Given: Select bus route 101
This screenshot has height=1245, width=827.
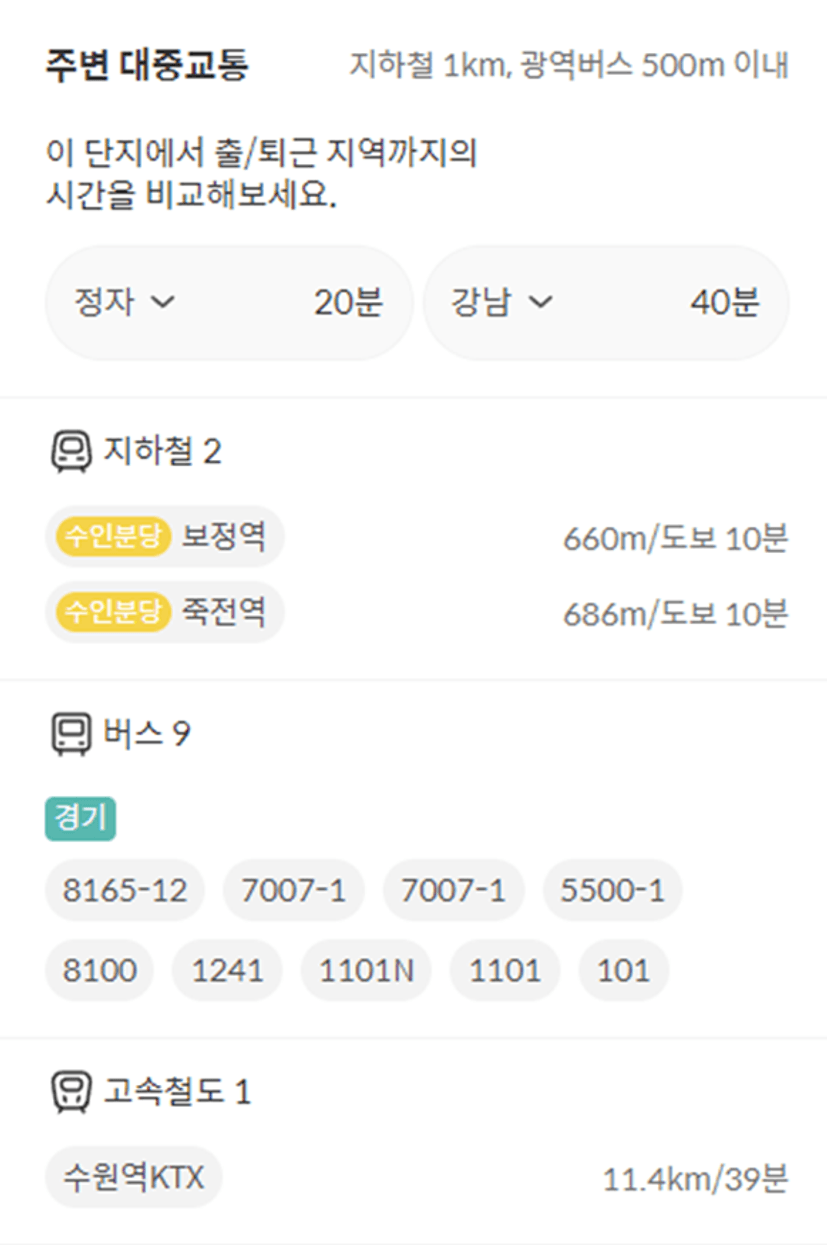Looking at the screenshot, I should pos(623,970).
